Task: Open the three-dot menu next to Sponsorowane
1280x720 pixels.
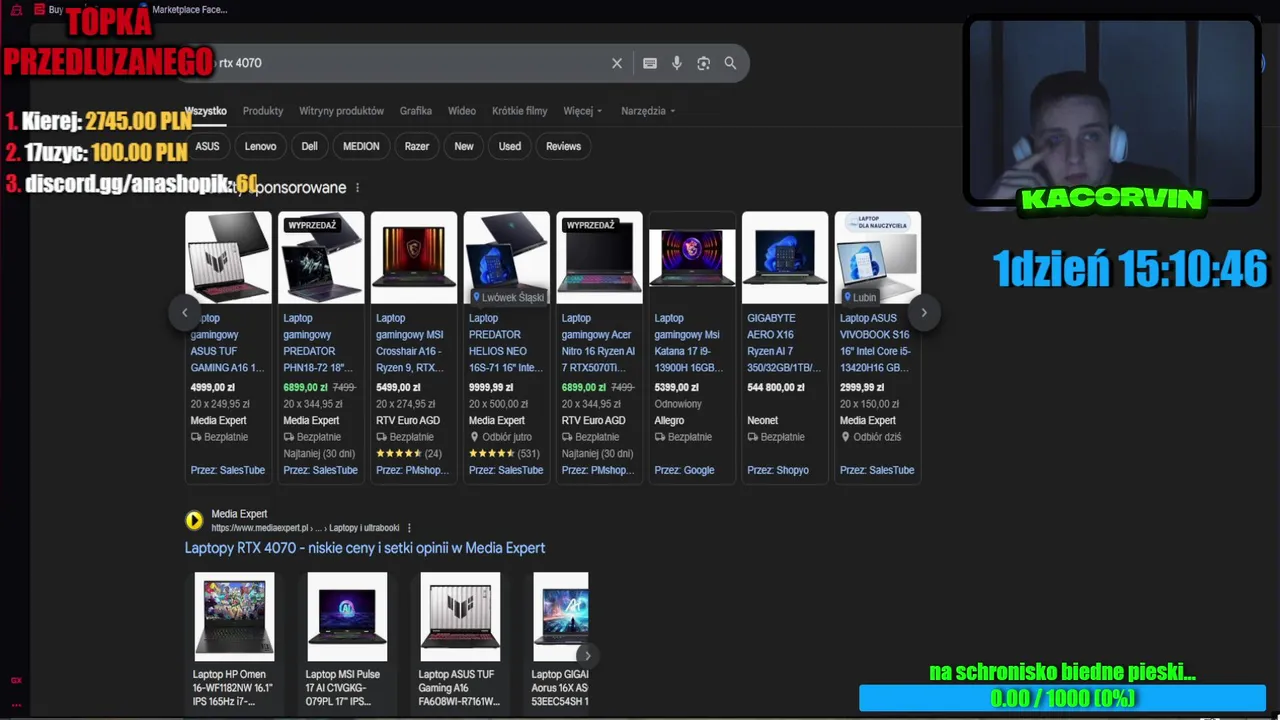Action: click(357, 188)
